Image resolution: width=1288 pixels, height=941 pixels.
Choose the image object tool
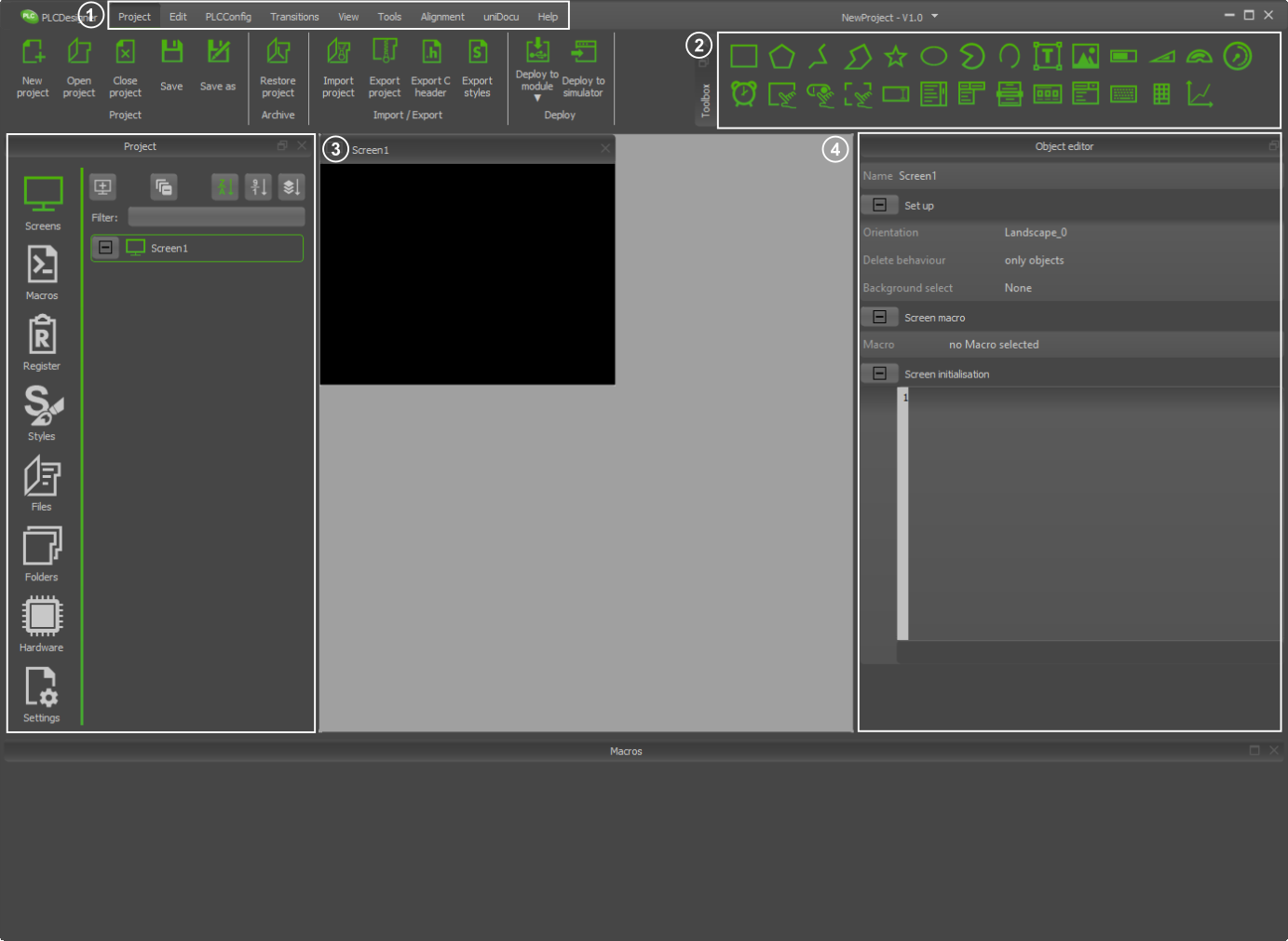1085,57
